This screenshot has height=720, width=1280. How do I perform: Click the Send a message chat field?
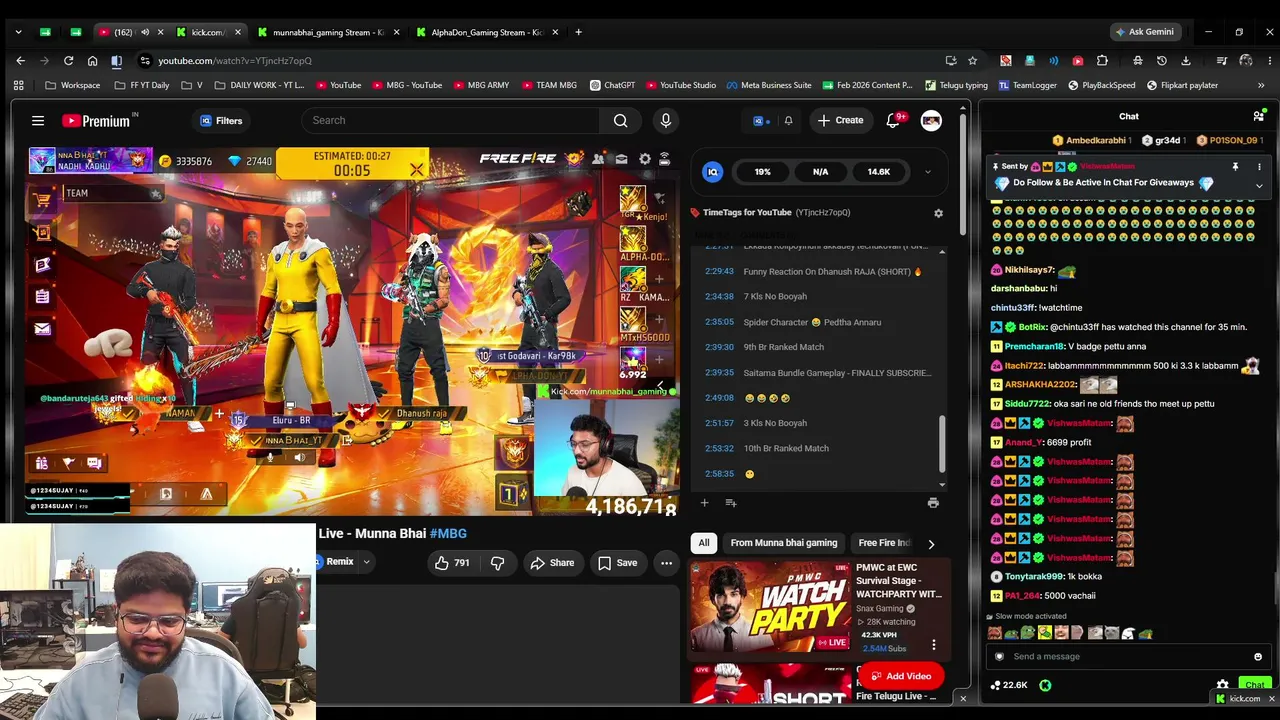pos(1128,657)
